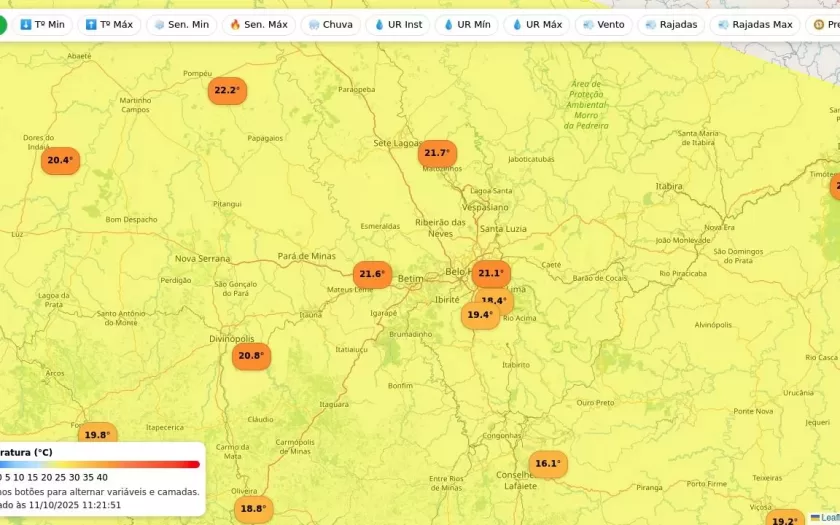Screen dimensions: 840x525
Task: Select the Tº Min layer button
Action: pos(43,25)
